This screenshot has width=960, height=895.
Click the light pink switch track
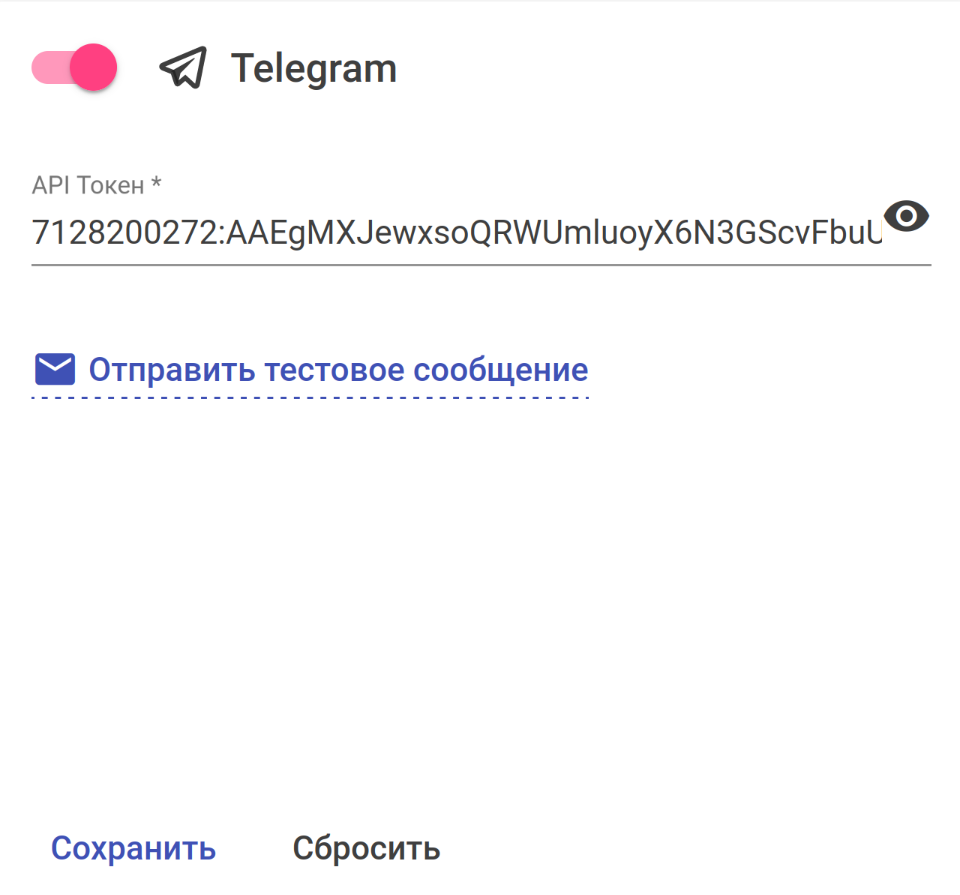(46, 68)
